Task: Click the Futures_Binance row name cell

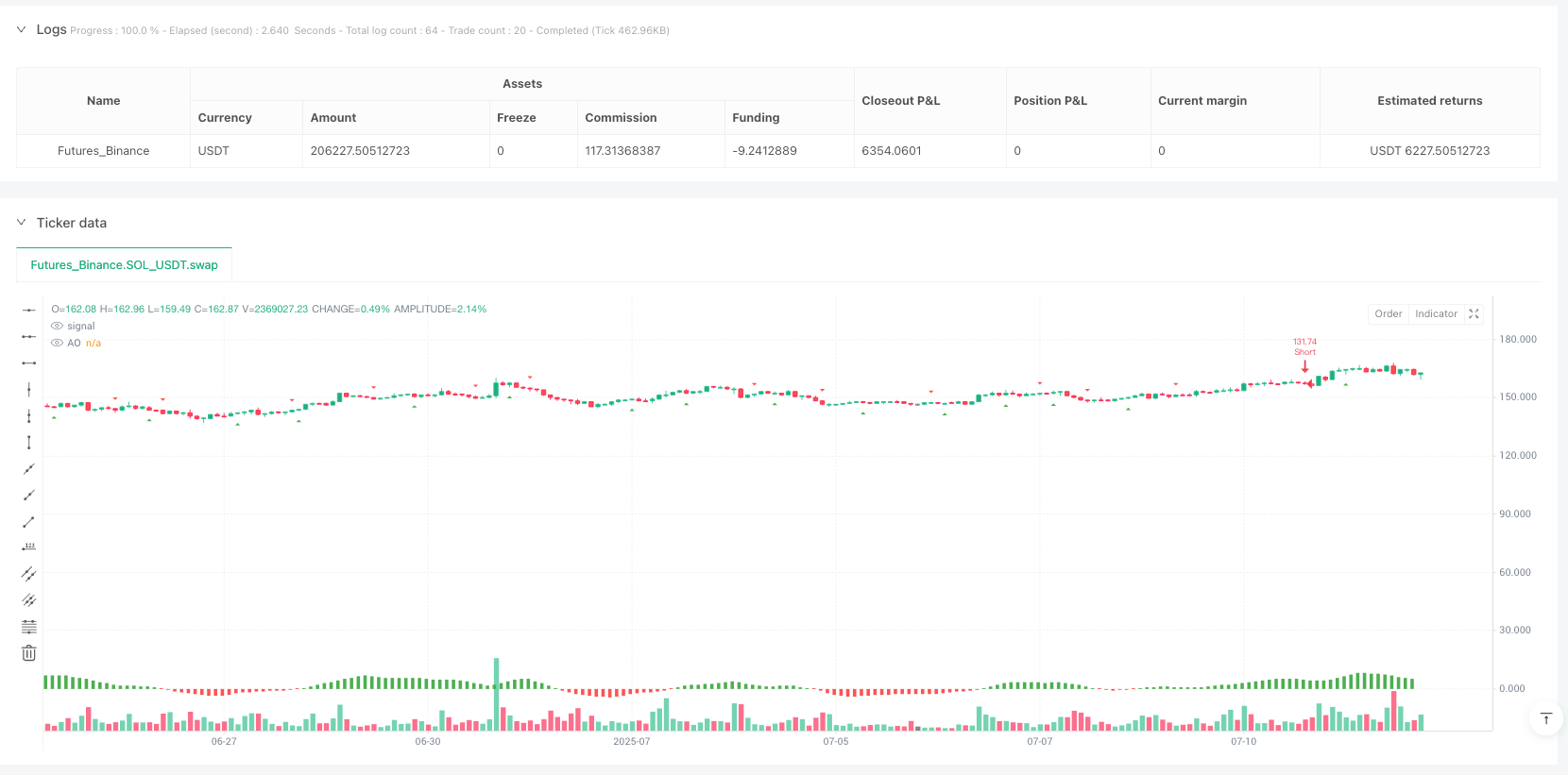Action: click(103, 151)
